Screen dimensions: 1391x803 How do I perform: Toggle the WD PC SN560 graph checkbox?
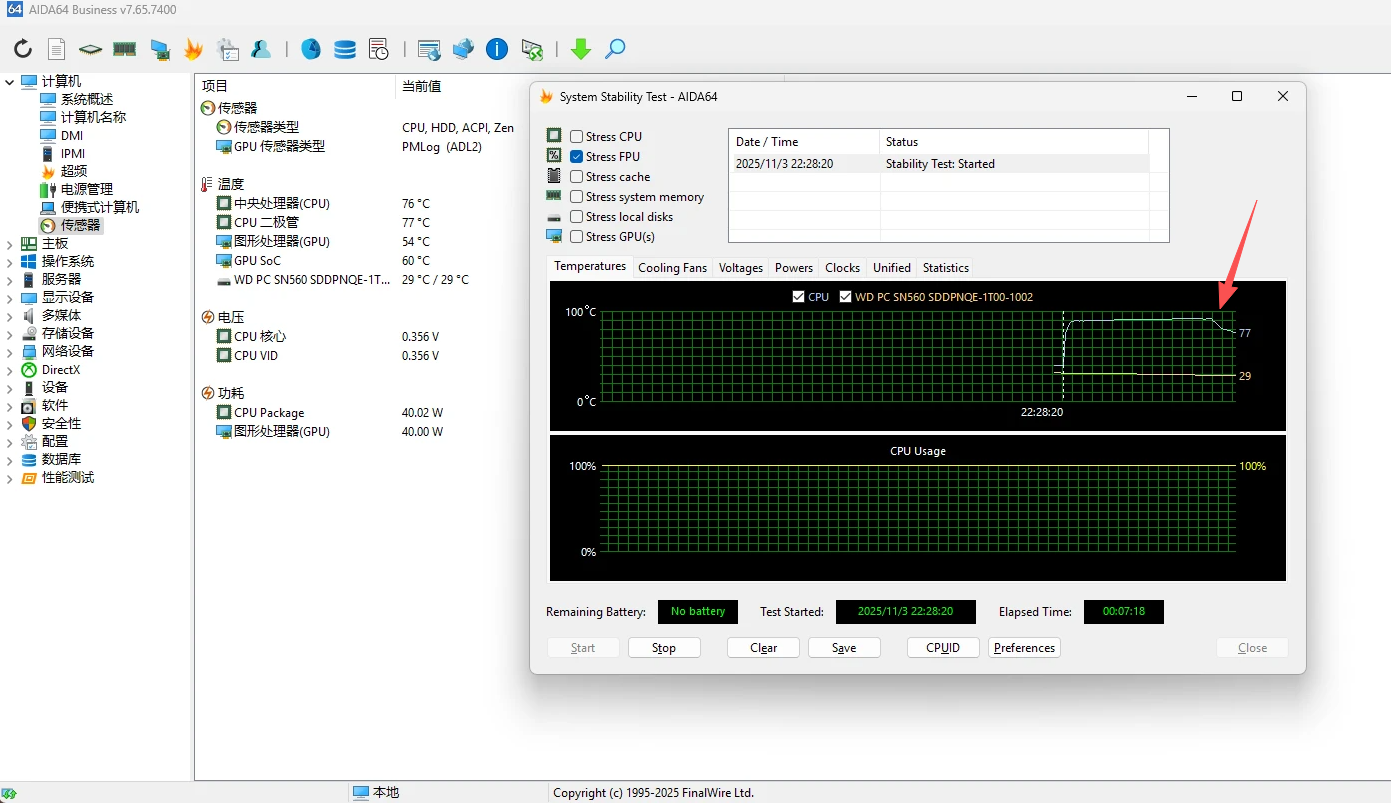click(x=846, y=297)
